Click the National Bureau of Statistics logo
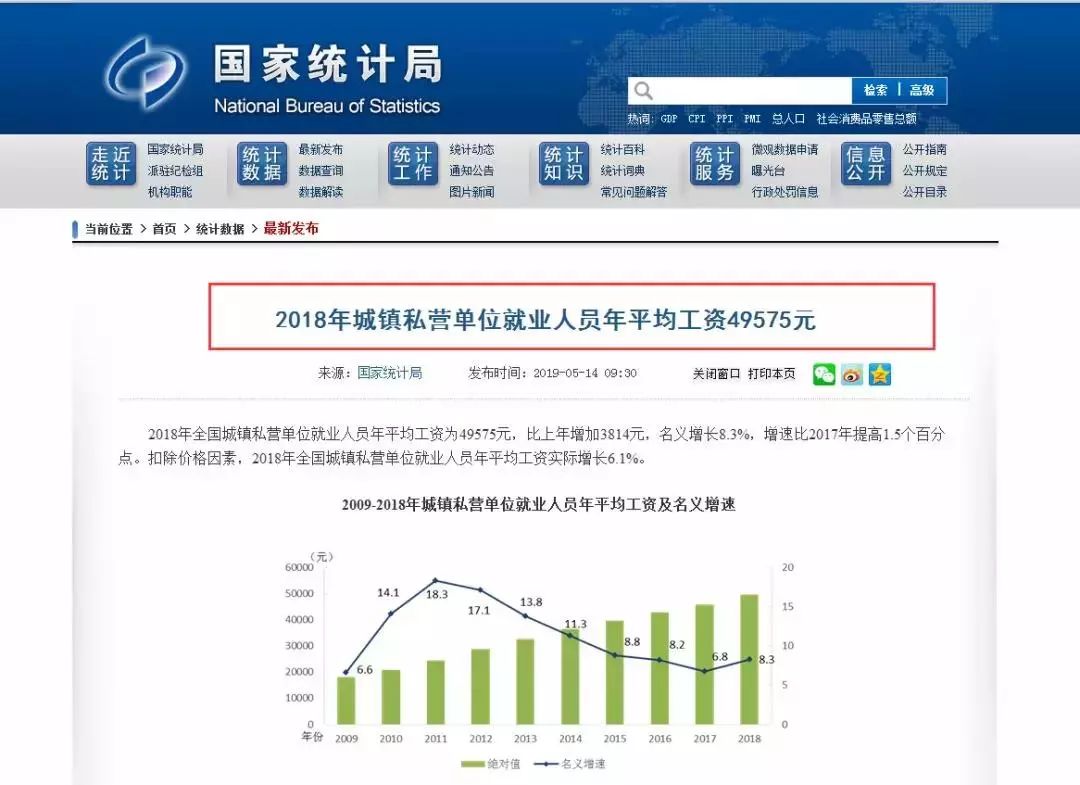This screenshot has width=1080, height=785. (x=146, y=72)
